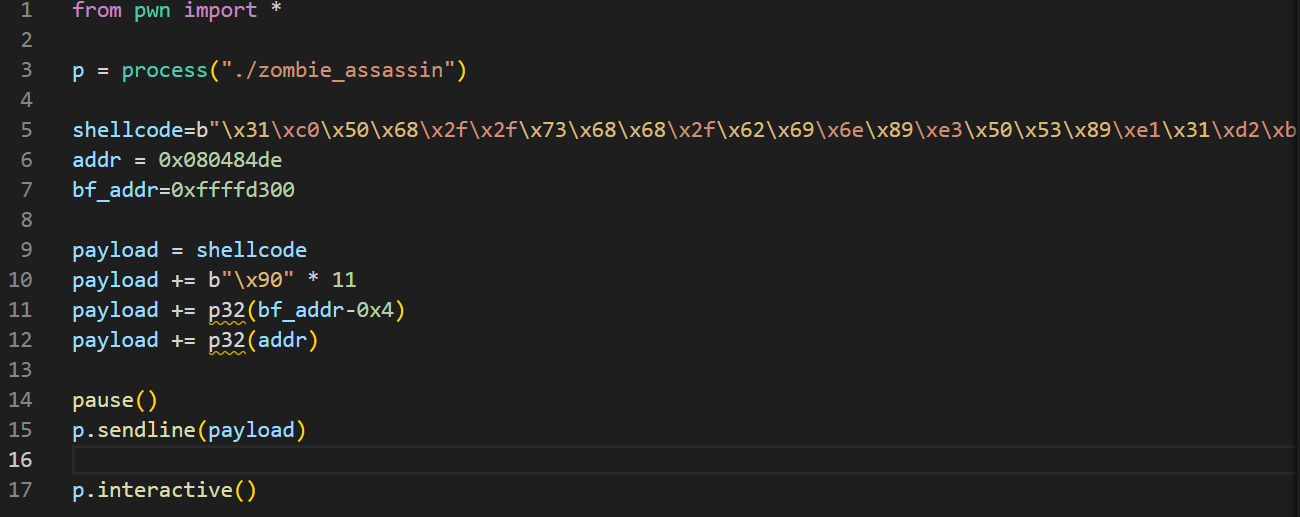Viewport: 1300px width, 517px height.
Task: Click the 'process' function call
Action: pos(164,70)
